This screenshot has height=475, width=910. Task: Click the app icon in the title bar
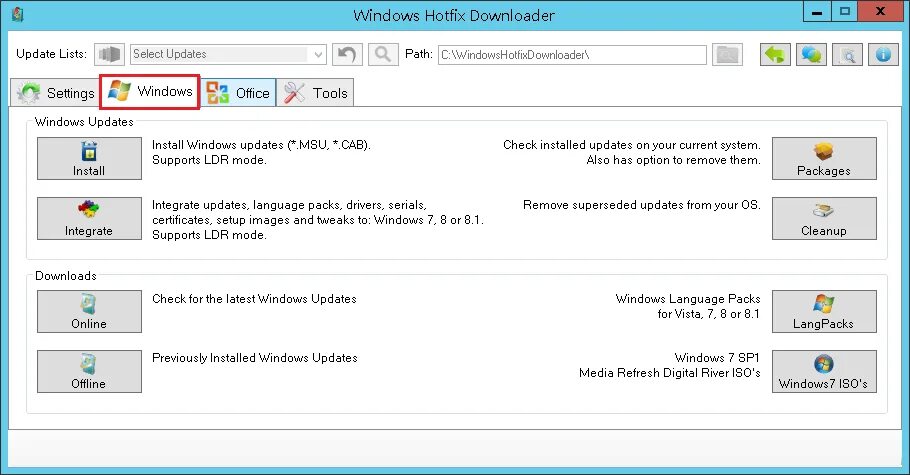[17, 15]
